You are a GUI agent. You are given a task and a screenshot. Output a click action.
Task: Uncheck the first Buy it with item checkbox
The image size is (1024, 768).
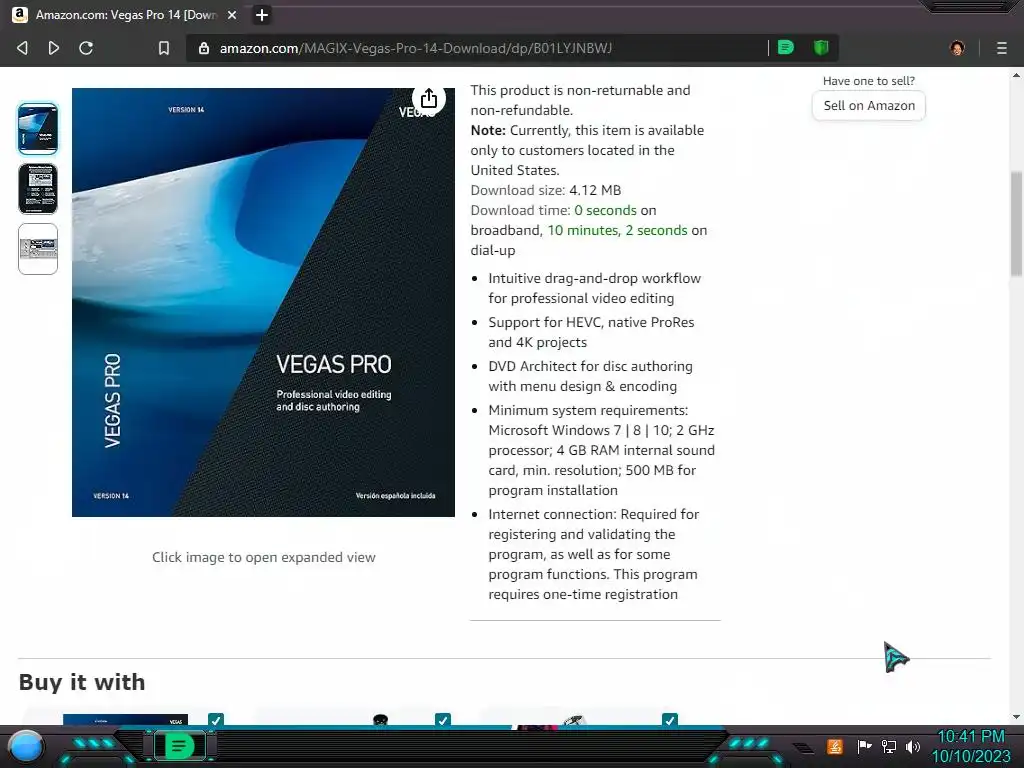point(216,719)
